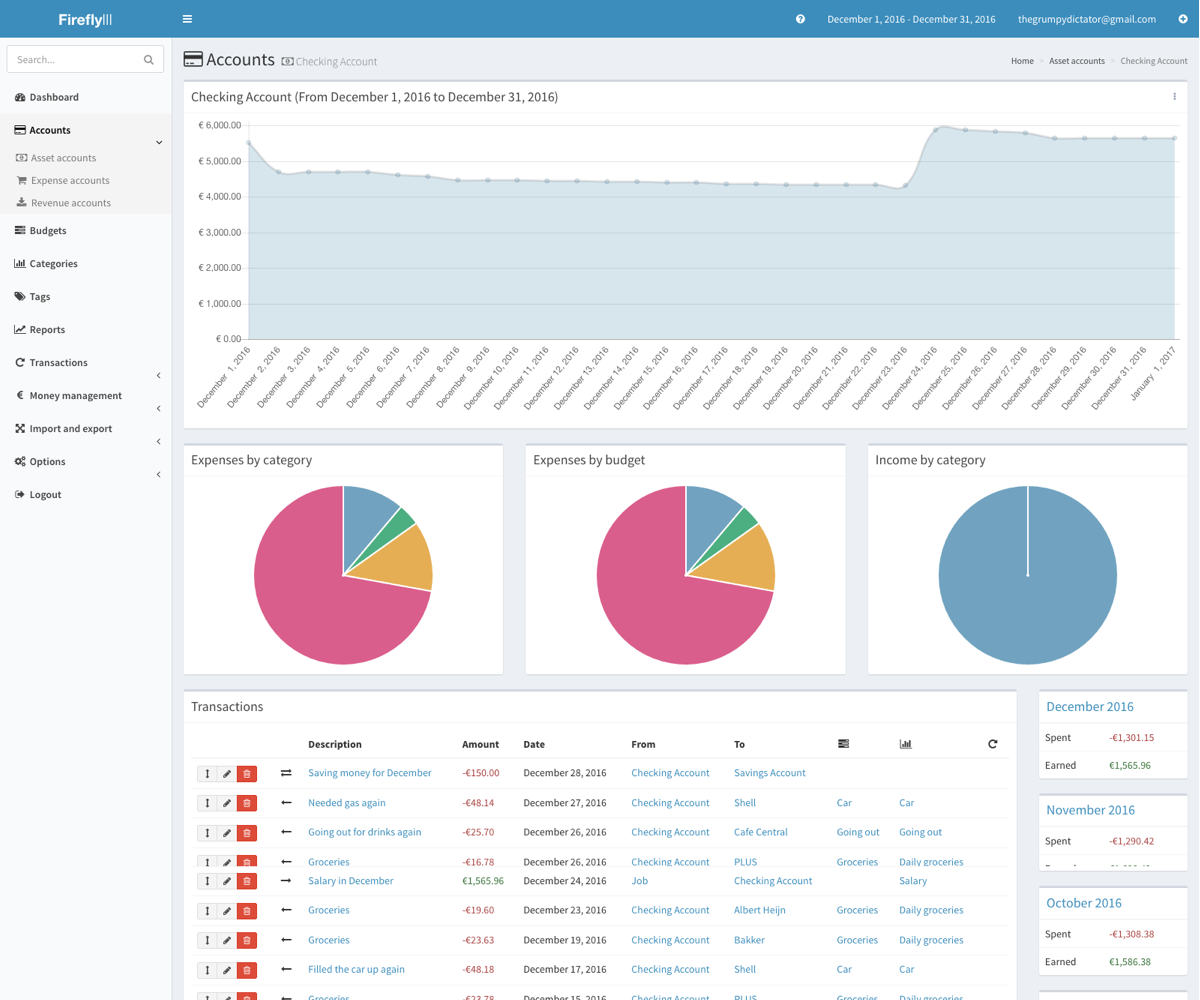Open the chart options three-dot menu
Viewport: 1200px width, 1000px height.
pos(1174,97)
